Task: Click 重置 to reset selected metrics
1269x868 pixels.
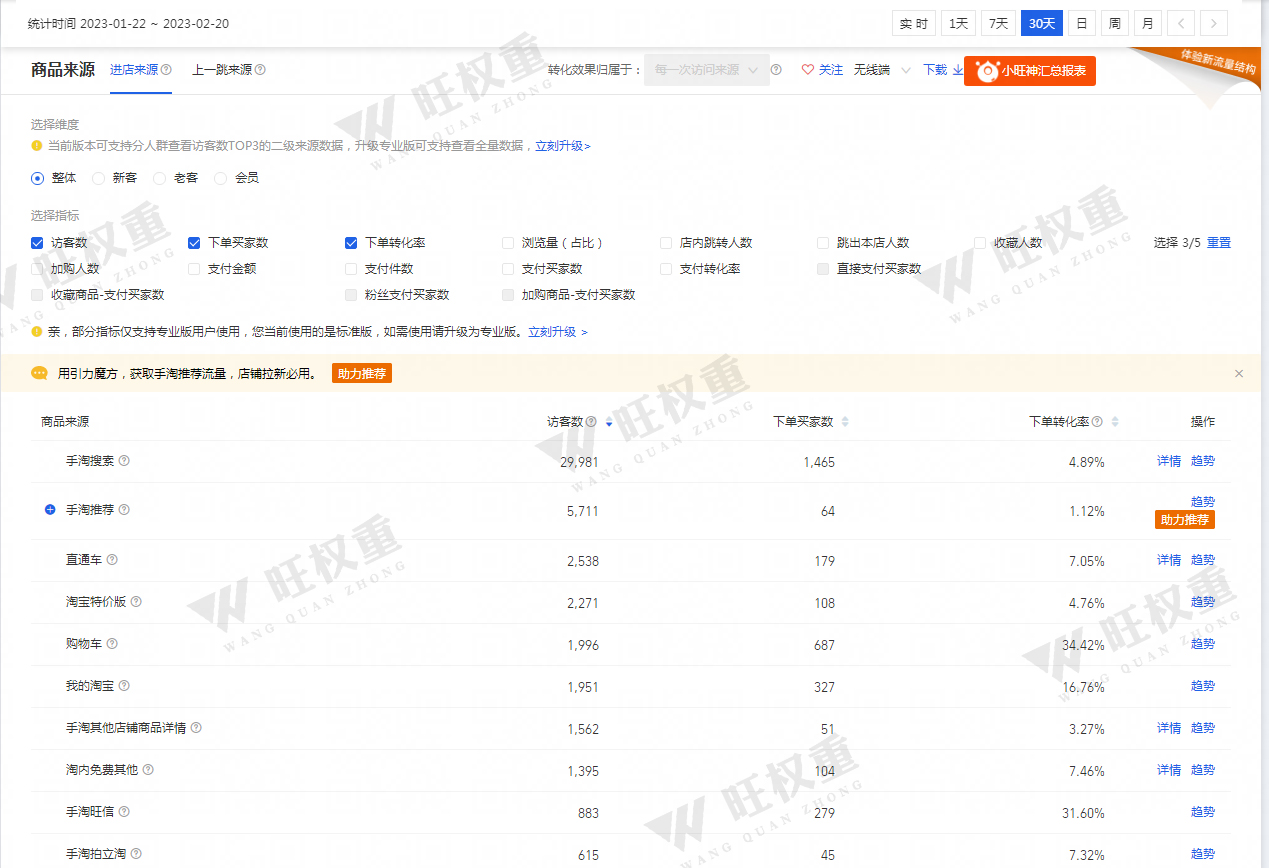Action: click(1219, 243)
